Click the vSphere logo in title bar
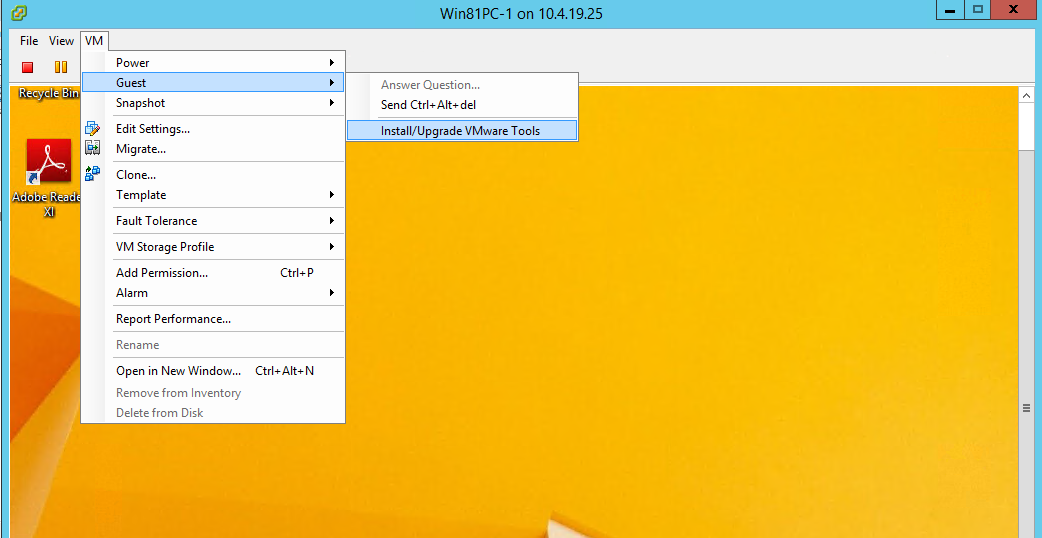 pyautogui.click(x=20, y=13)
